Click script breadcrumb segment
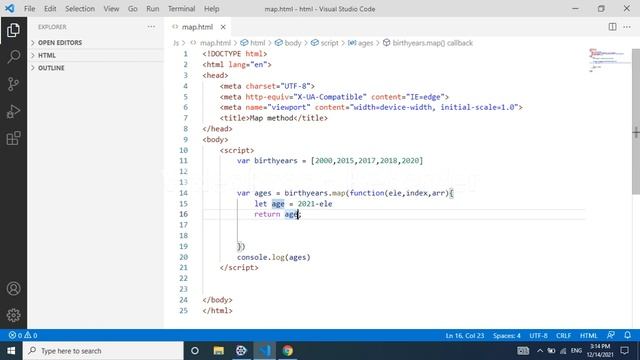 tap(329, 43)
